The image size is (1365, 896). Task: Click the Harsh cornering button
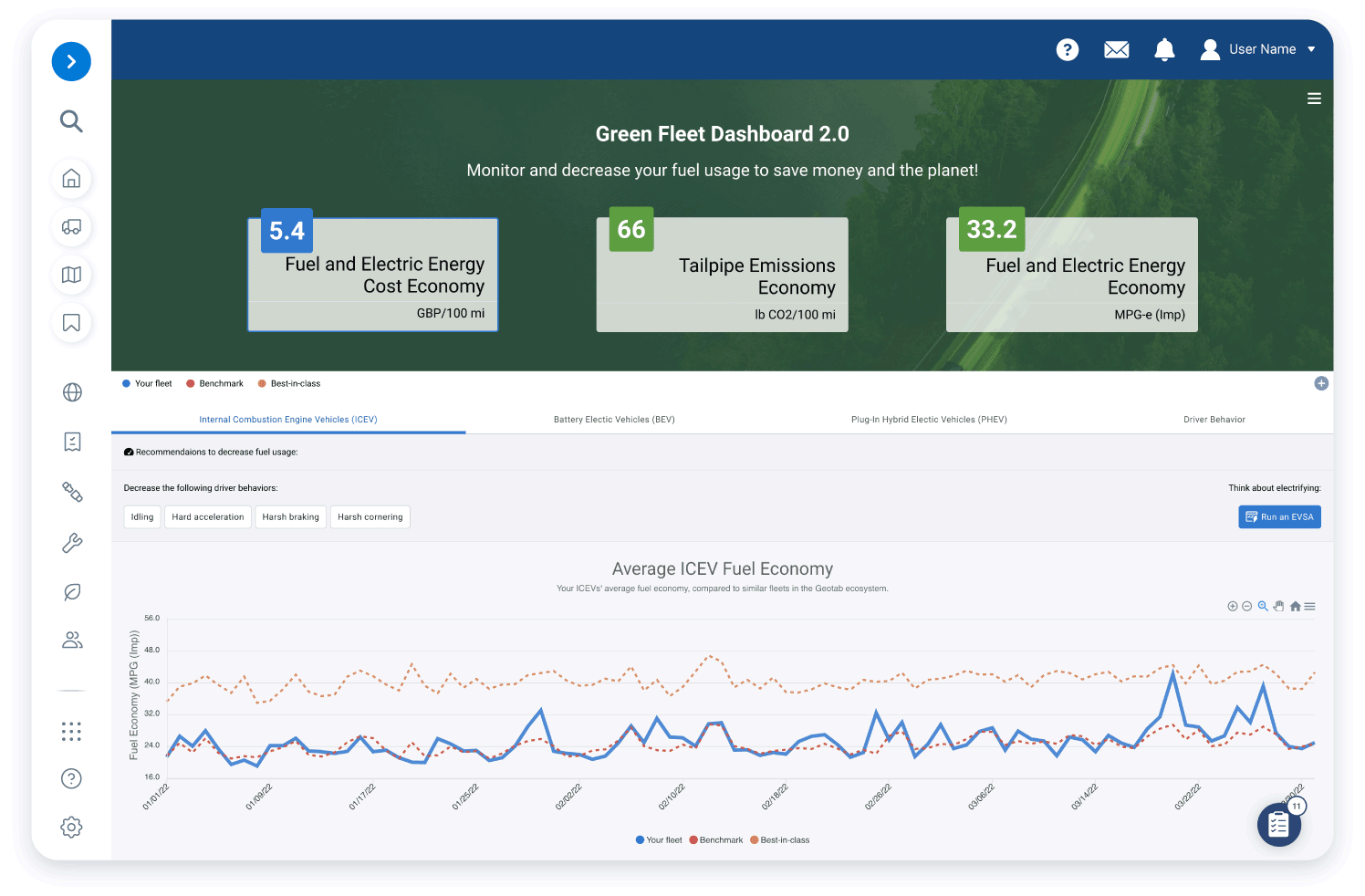(x=370, y=517)
